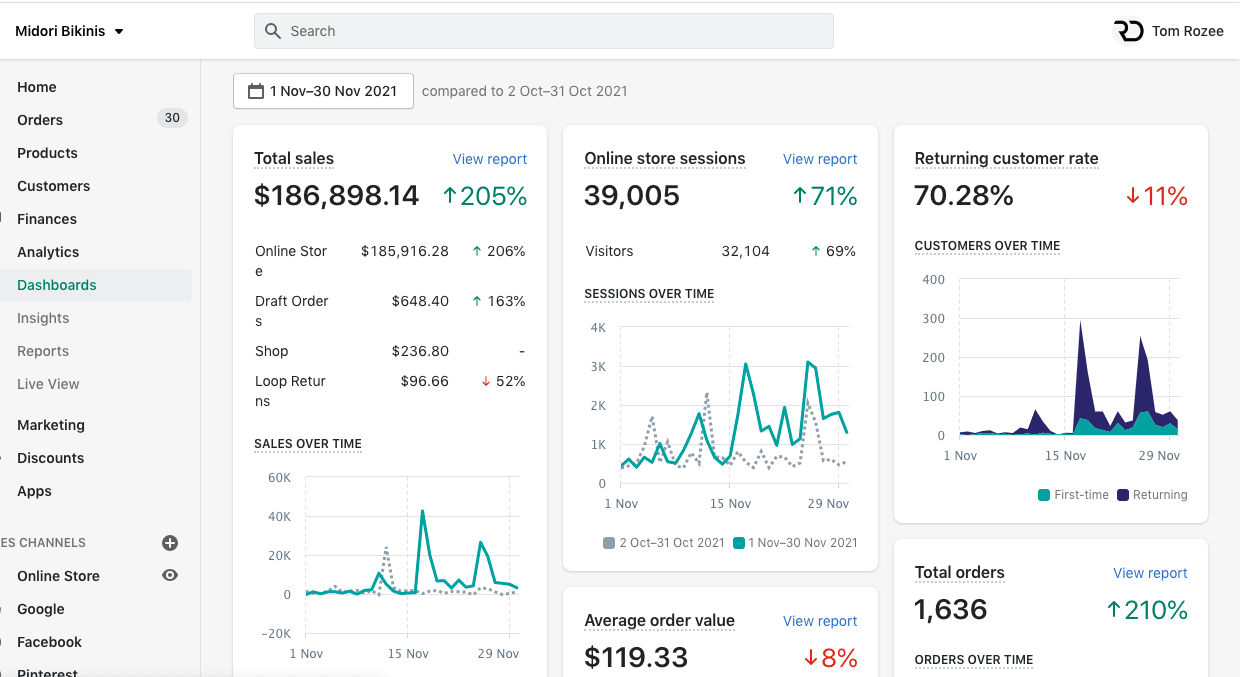Click the CUSTOMERS OVER TIME heading

click(x=987, y=246)
